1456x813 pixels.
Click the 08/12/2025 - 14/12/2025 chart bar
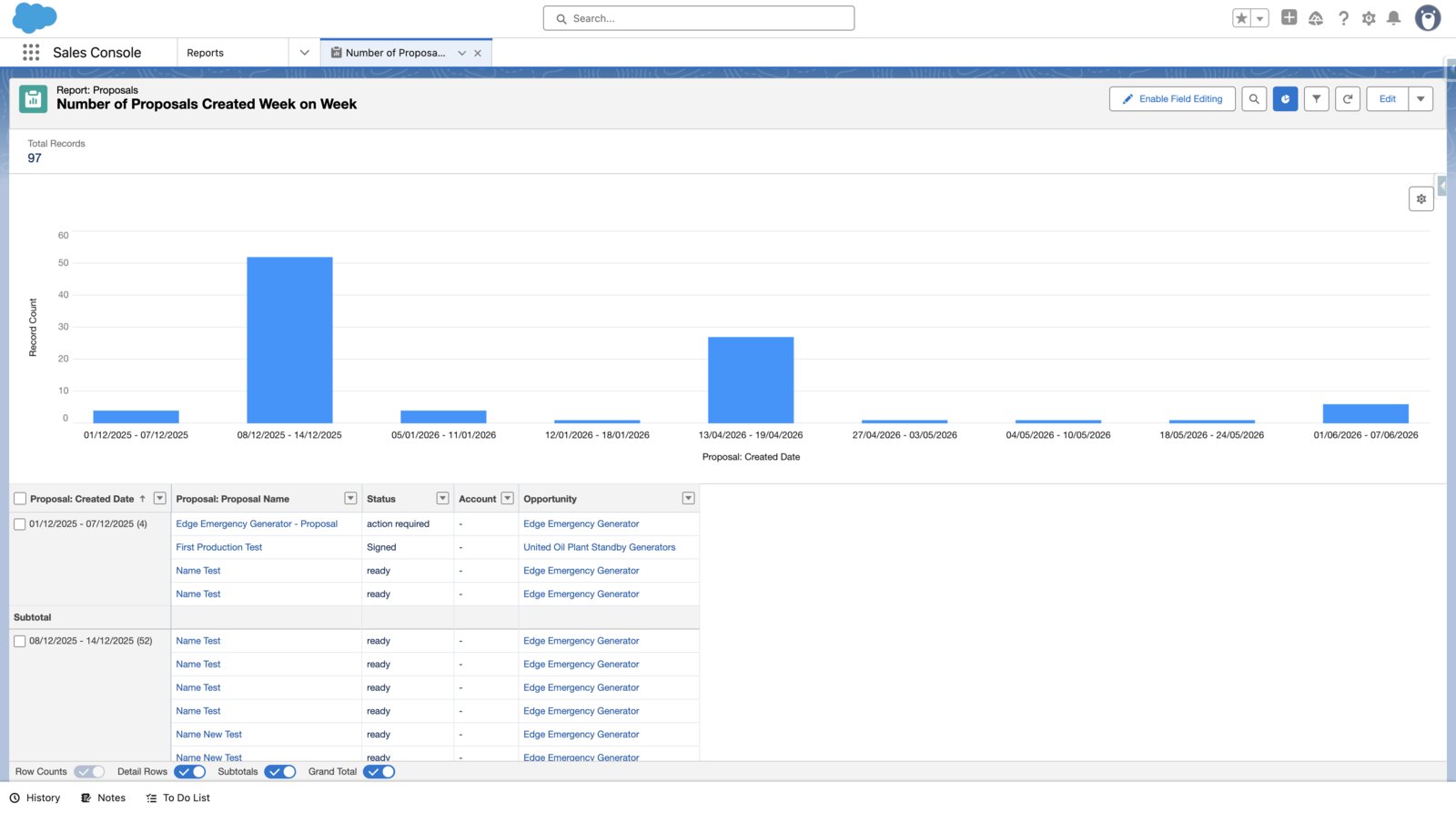[289, 340]
